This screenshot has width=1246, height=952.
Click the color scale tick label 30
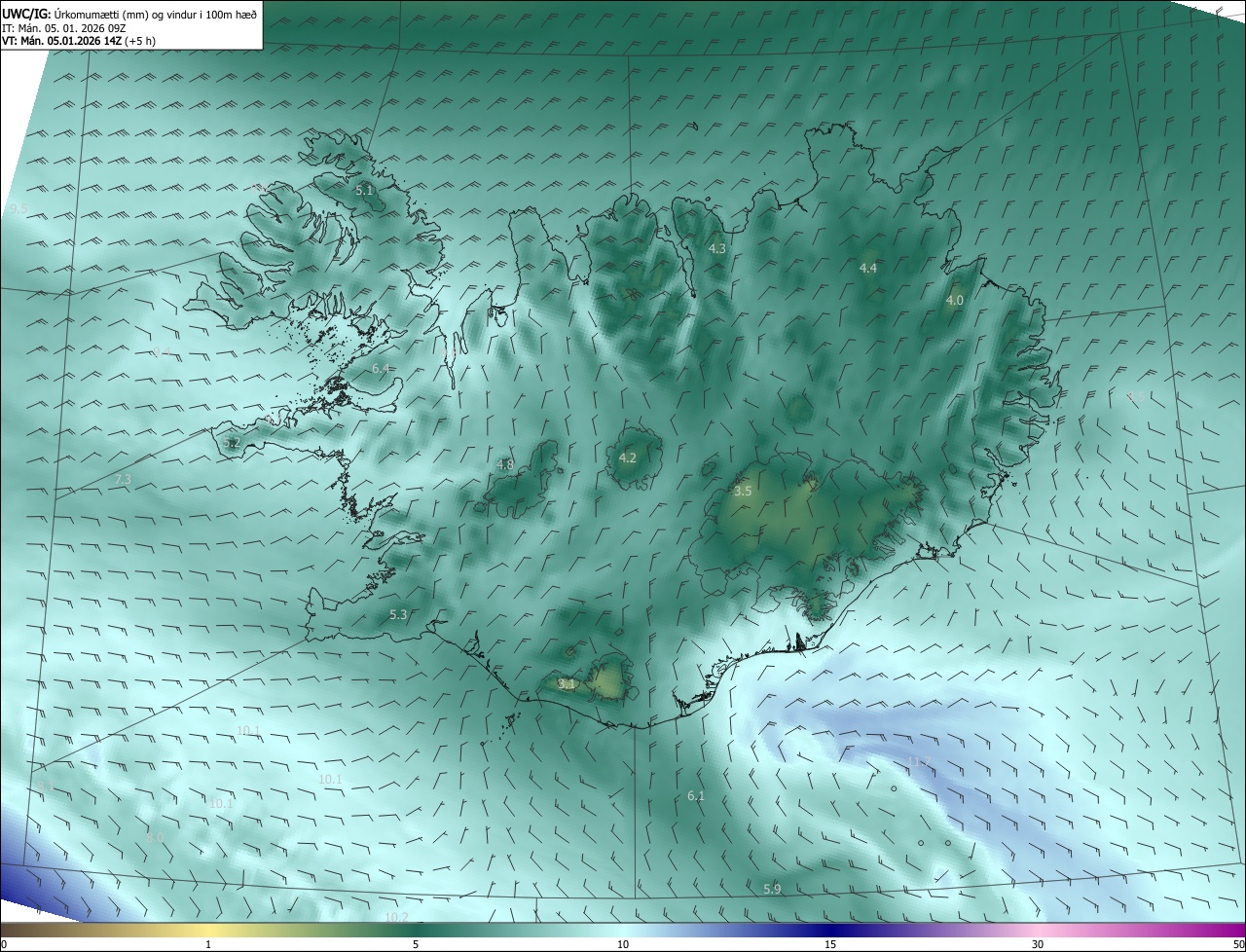pyautogui.click(x=1038, y=945)
